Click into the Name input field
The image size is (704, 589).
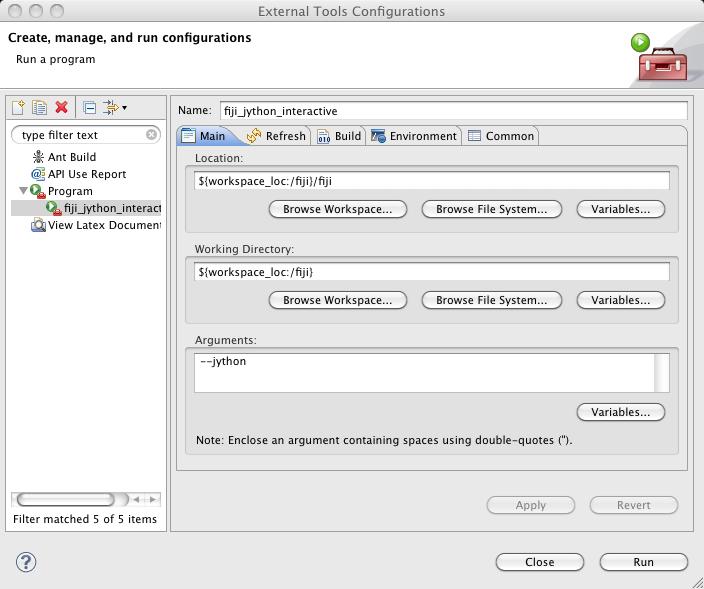(453, 111)
